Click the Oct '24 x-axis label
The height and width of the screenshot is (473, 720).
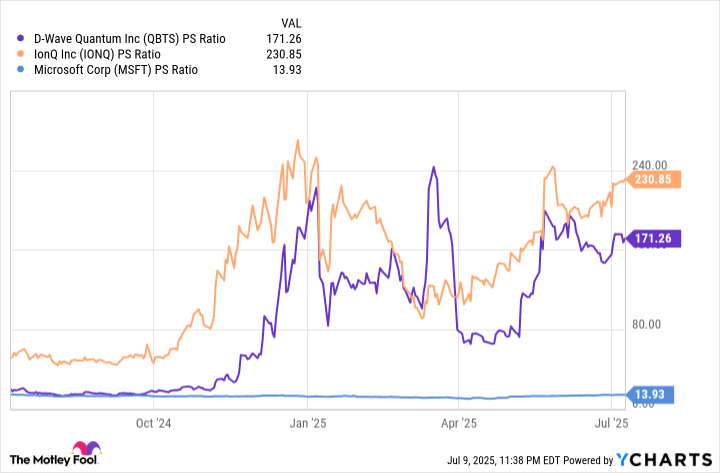point(156,423)
